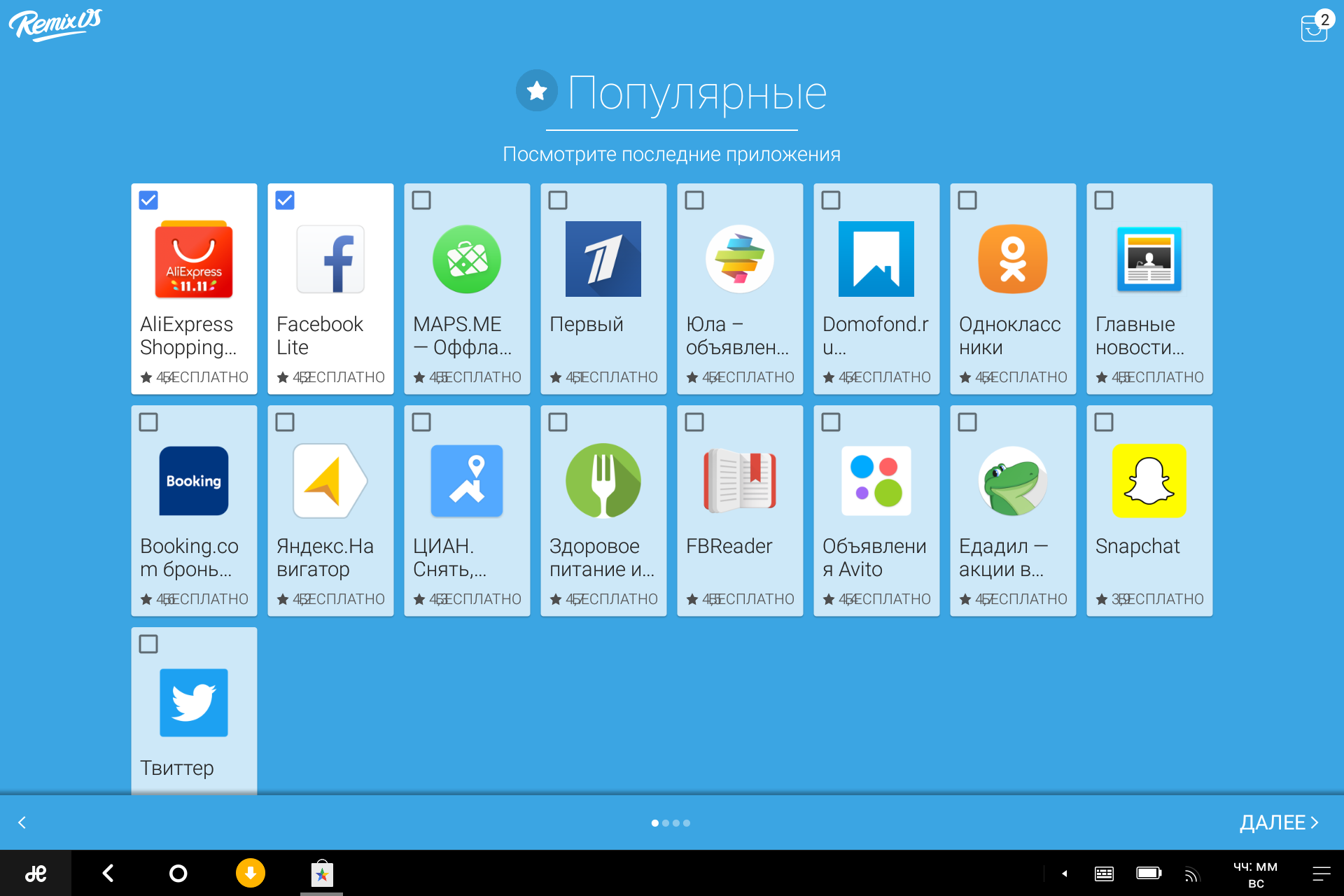This screenshot has height=896, width=1344.
Task: Click the Популярные star badge
Action: coord(537,90)
